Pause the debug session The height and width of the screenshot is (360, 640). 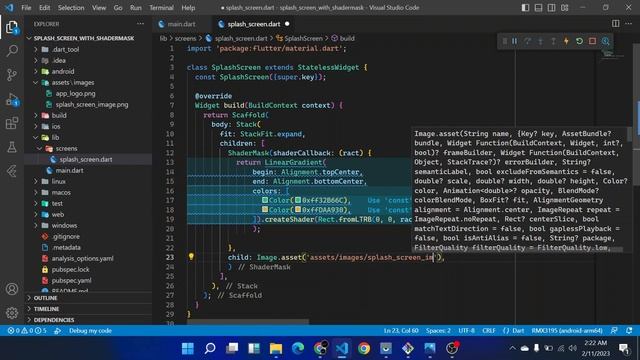point(514,41)
